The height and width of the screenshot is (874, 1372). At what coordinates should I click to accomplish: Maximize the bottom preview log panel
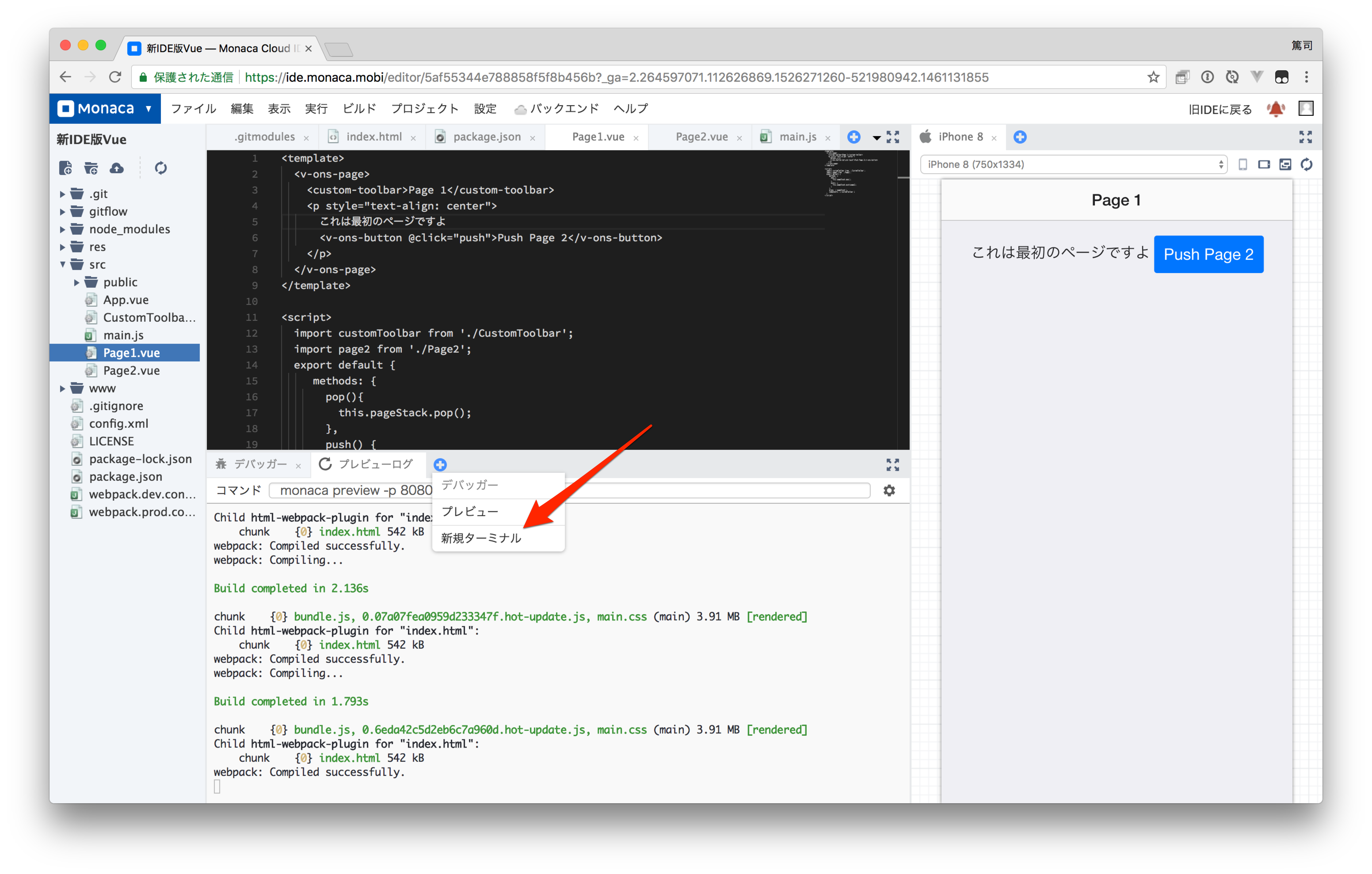893,465
